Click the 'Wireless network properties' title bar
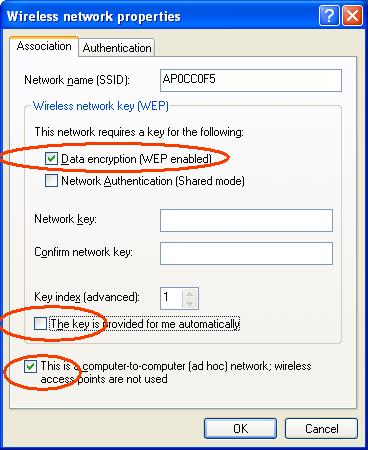The image size is (368, 450). [160, 16]
